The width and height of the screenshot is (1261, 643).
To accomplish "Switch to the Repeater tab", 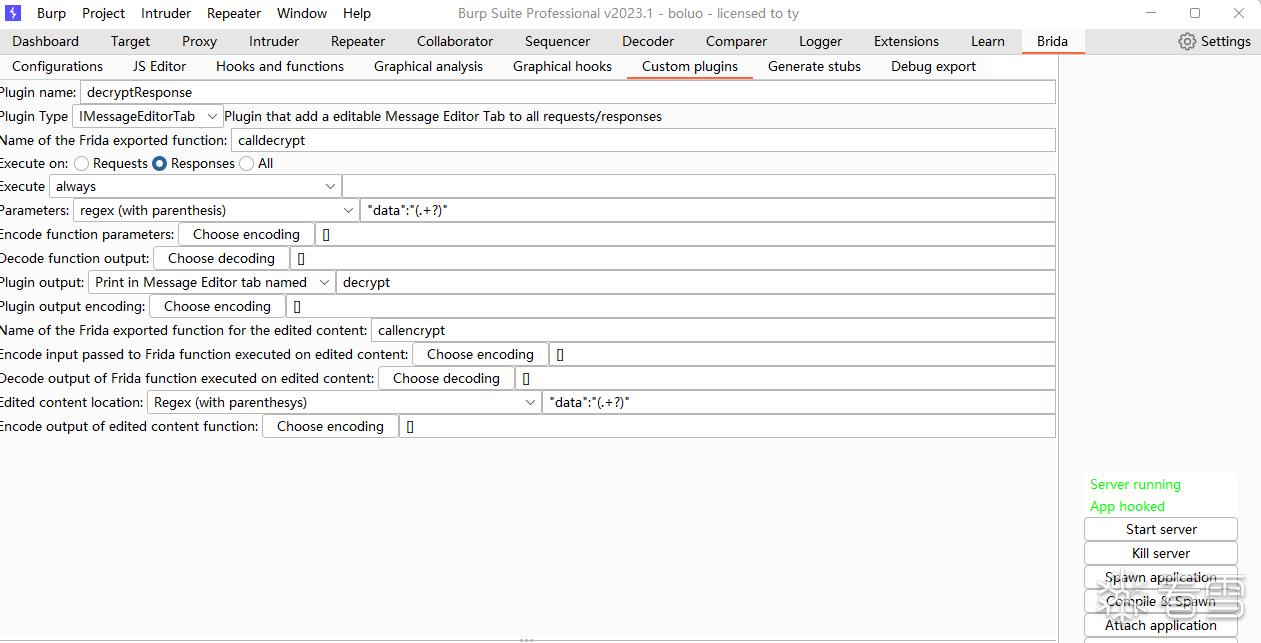I will (x=358, y=41).
